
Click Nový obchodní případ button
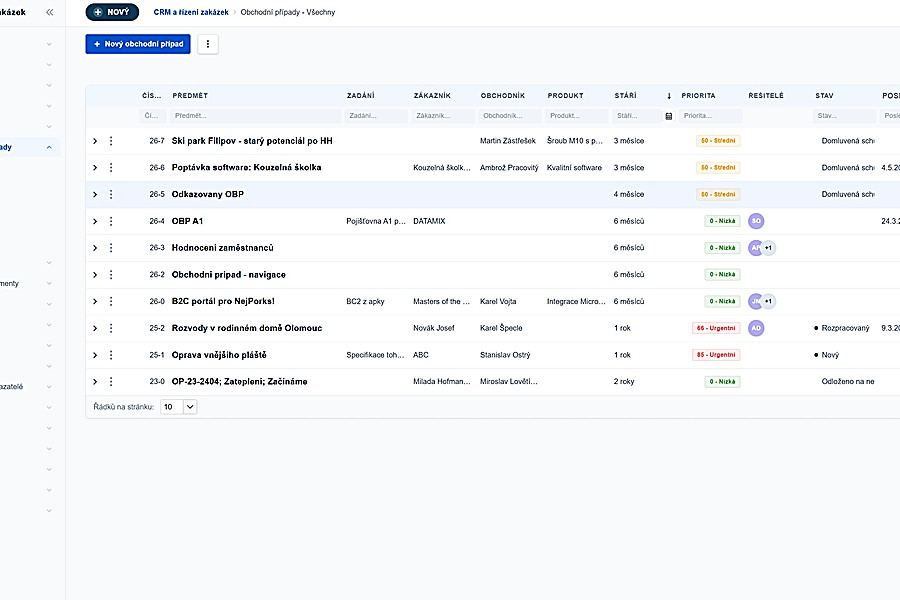pos(138,44)
